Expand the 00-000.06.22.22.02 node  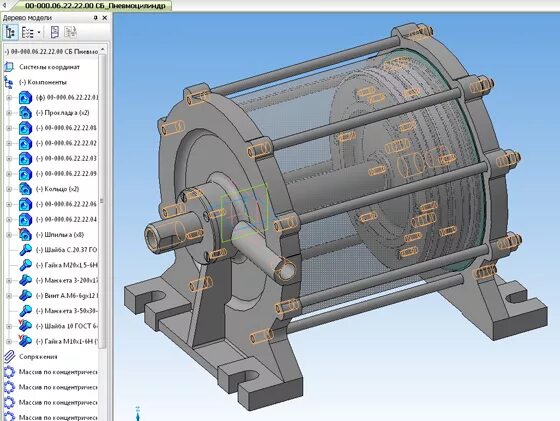point(9,143)
